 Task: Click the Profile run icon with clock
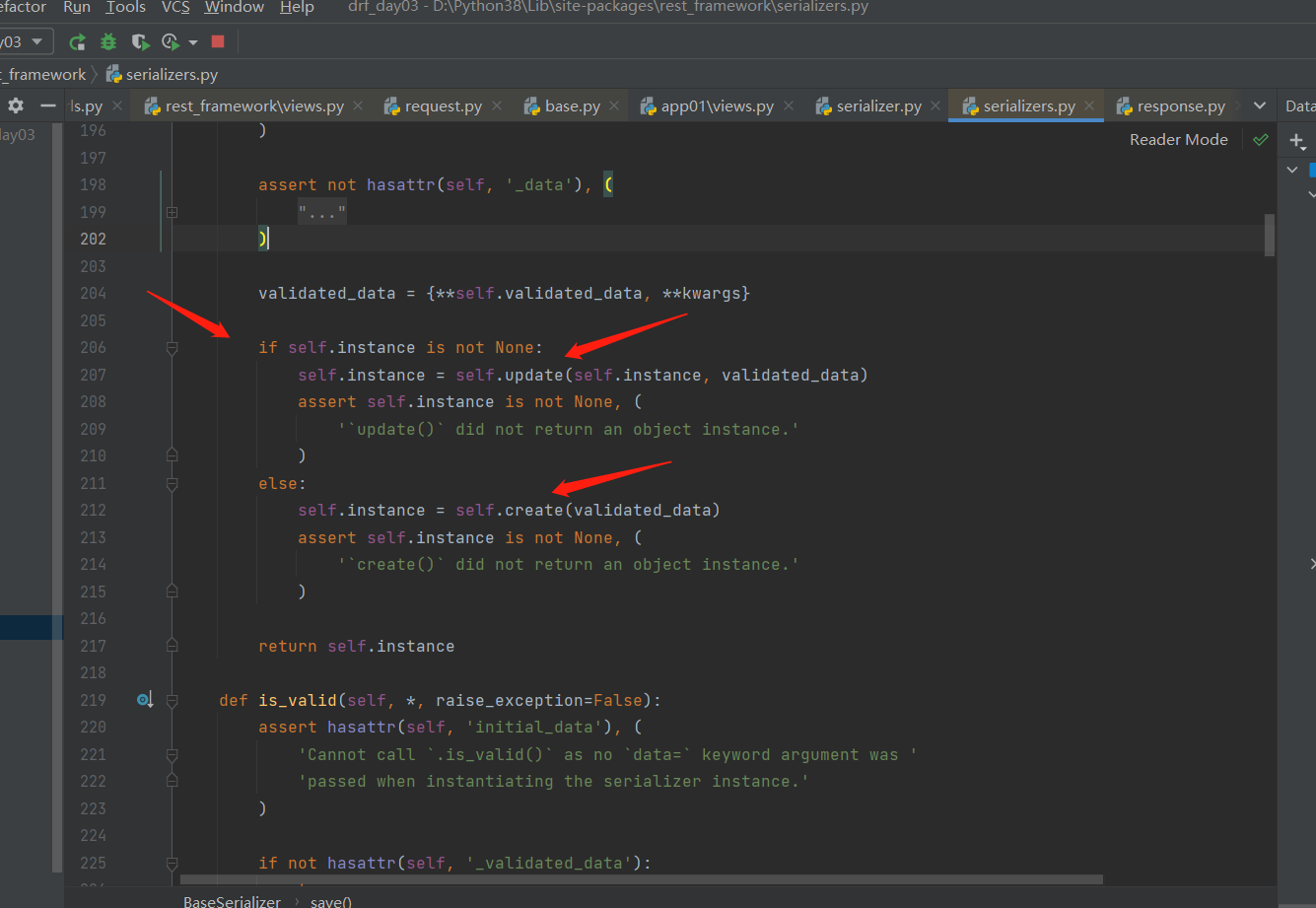click(x=171, y=41)
